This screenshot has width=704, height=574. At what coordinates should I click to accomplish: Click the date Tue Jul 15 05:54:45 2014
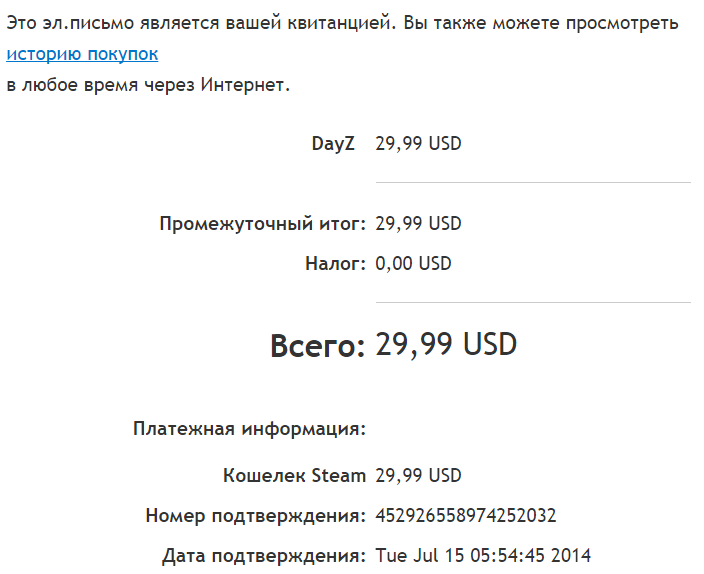[x=483, y=556]
